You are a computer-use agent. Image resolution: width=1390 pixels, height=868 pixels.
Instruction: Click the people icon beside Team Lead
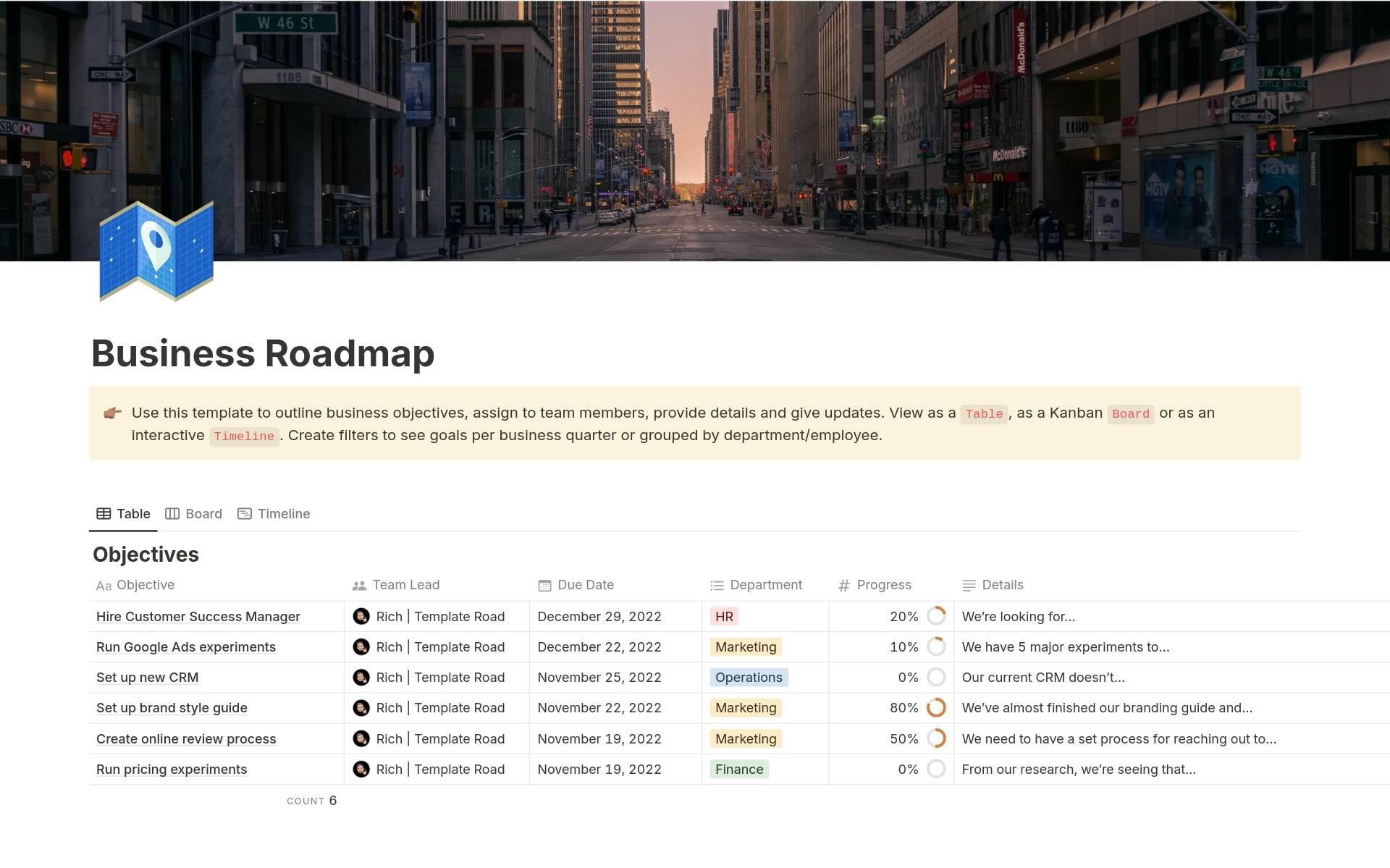359,585
